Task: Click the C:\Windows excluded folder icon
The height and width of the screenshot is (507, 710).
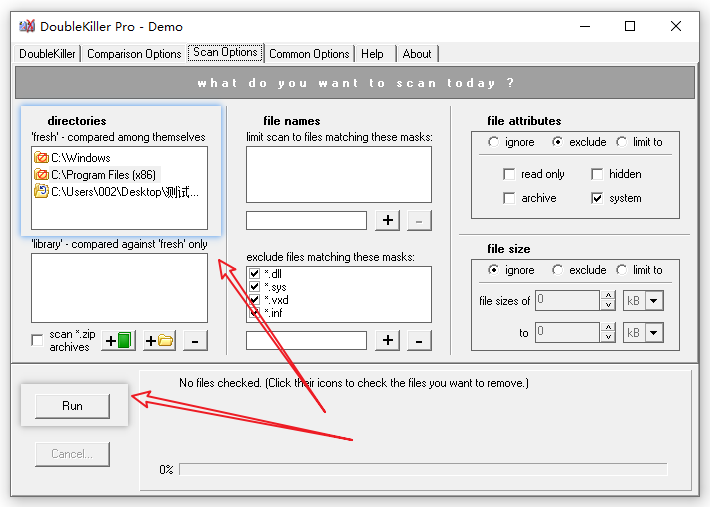Action: (x=41, y=158)
